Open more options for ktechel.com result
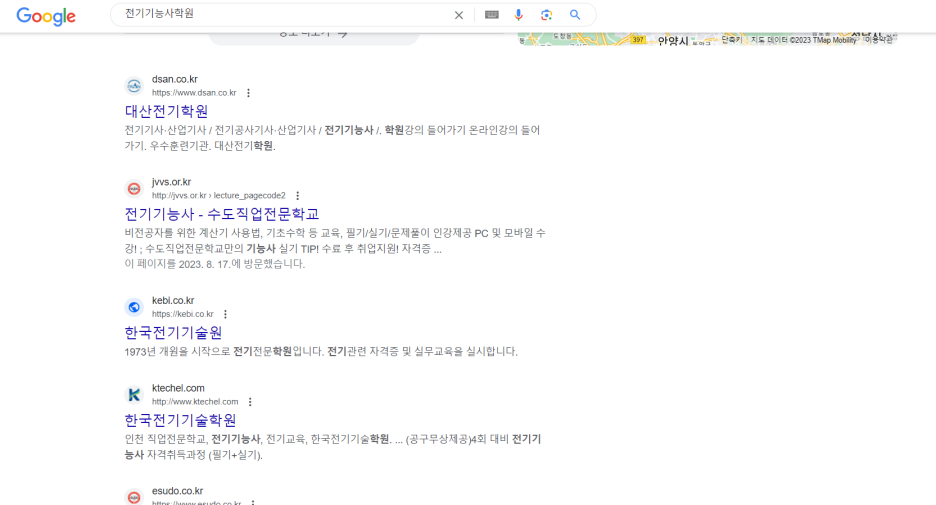The width and height of the screenshot is (936, 505). (x=250, y=402)
